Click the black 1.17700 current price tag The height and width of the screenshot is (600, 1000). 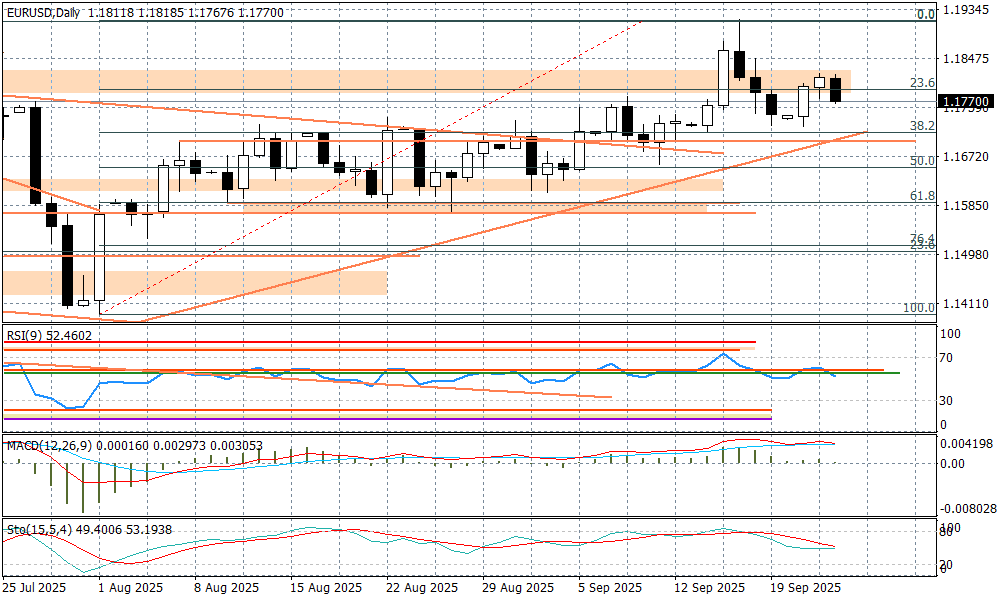966,102
